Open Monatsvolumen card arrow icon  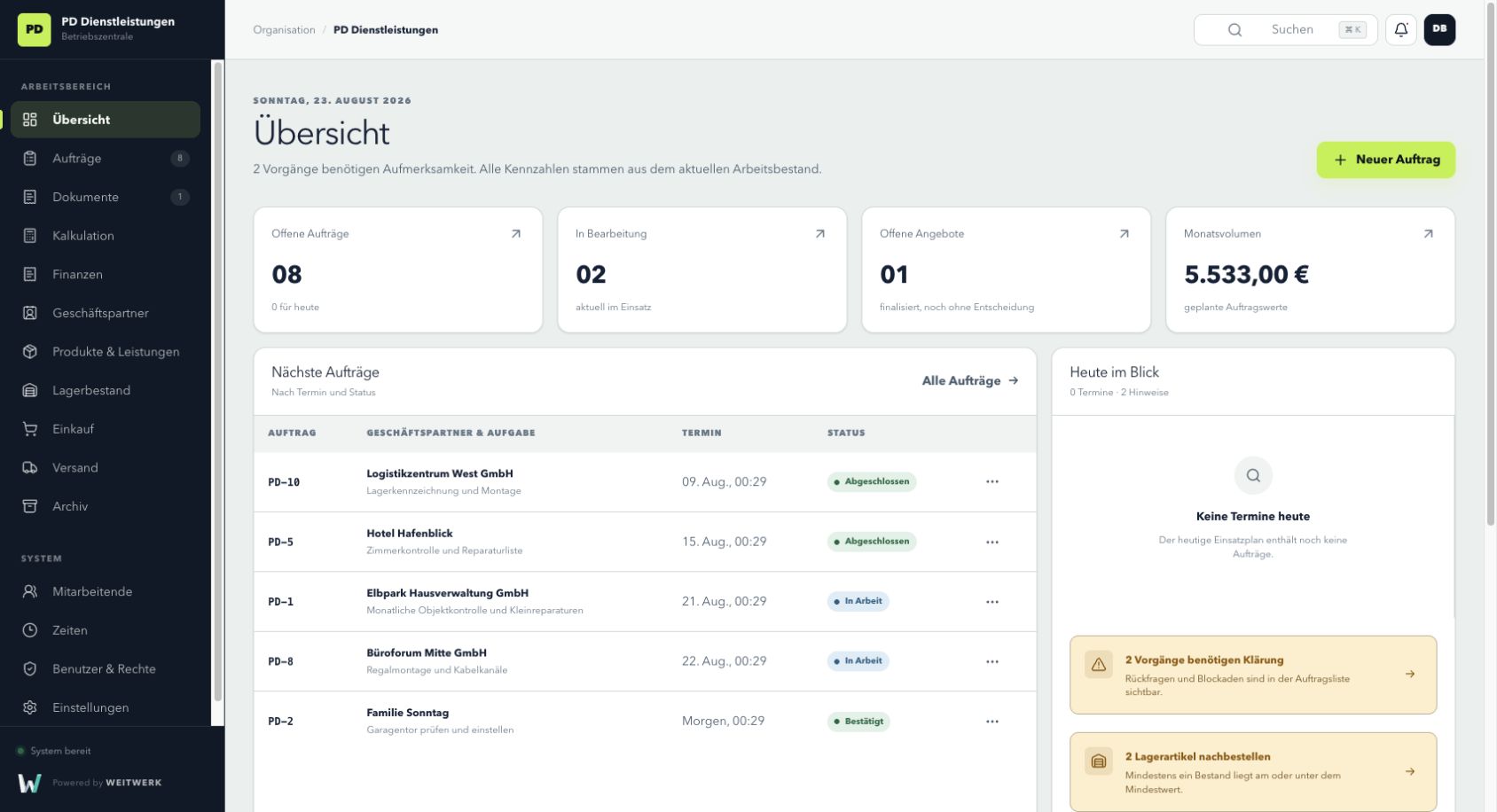[x=1428, y=234]
